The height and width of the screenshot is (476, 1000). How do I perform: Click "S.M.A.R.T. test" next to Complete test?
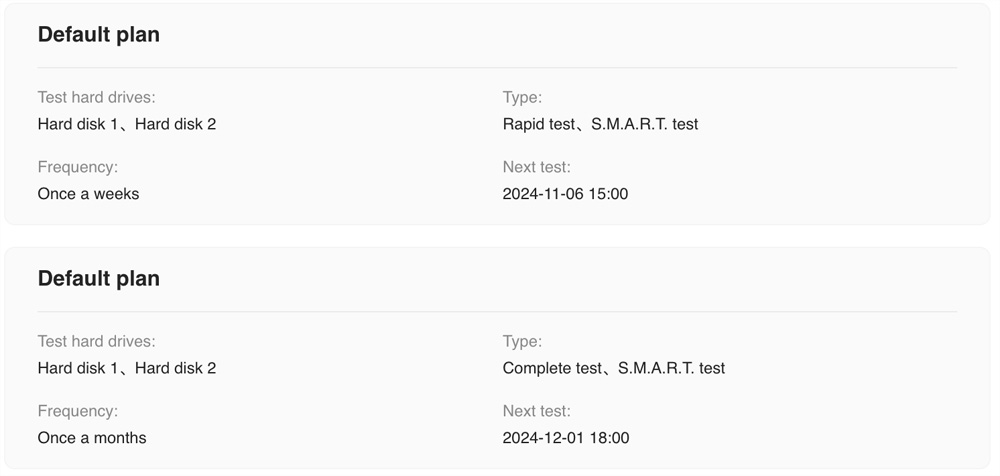671,368
